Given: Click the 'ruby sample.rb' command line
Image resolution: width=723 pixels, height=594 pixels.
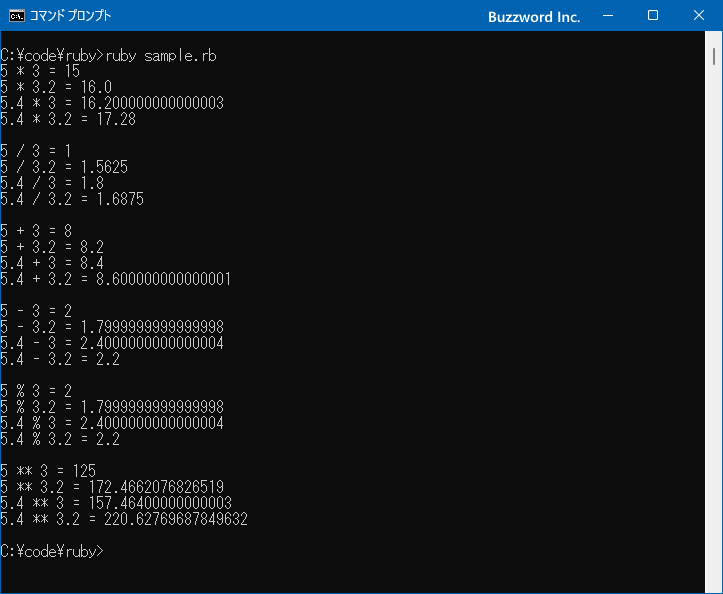Looking at the screenshot, I should click(161, 56).
